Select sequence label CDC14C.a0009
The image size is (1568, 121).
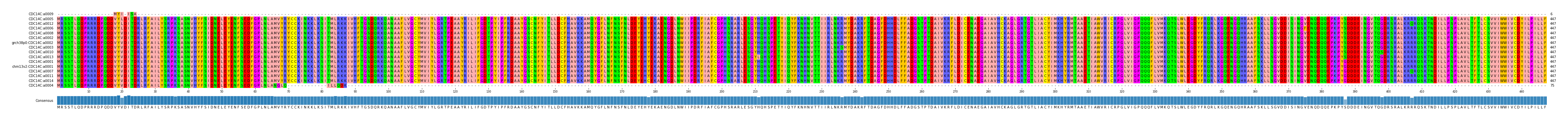click(x=41, y=14)
